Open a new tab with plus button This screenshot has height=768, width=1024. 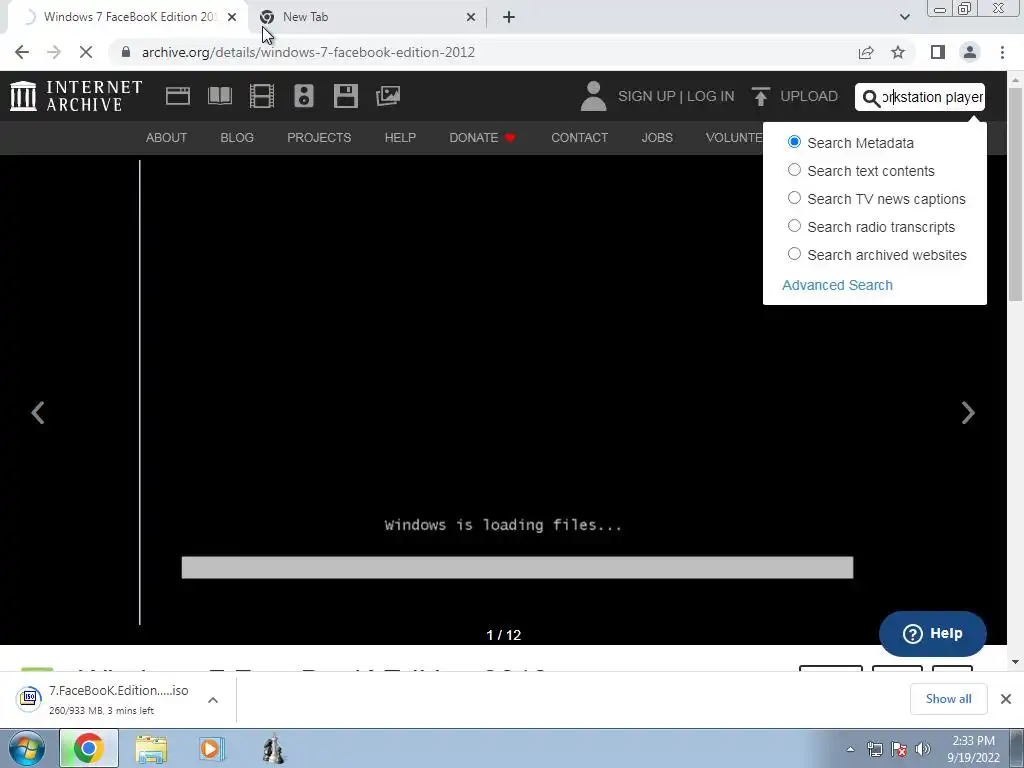509,17
